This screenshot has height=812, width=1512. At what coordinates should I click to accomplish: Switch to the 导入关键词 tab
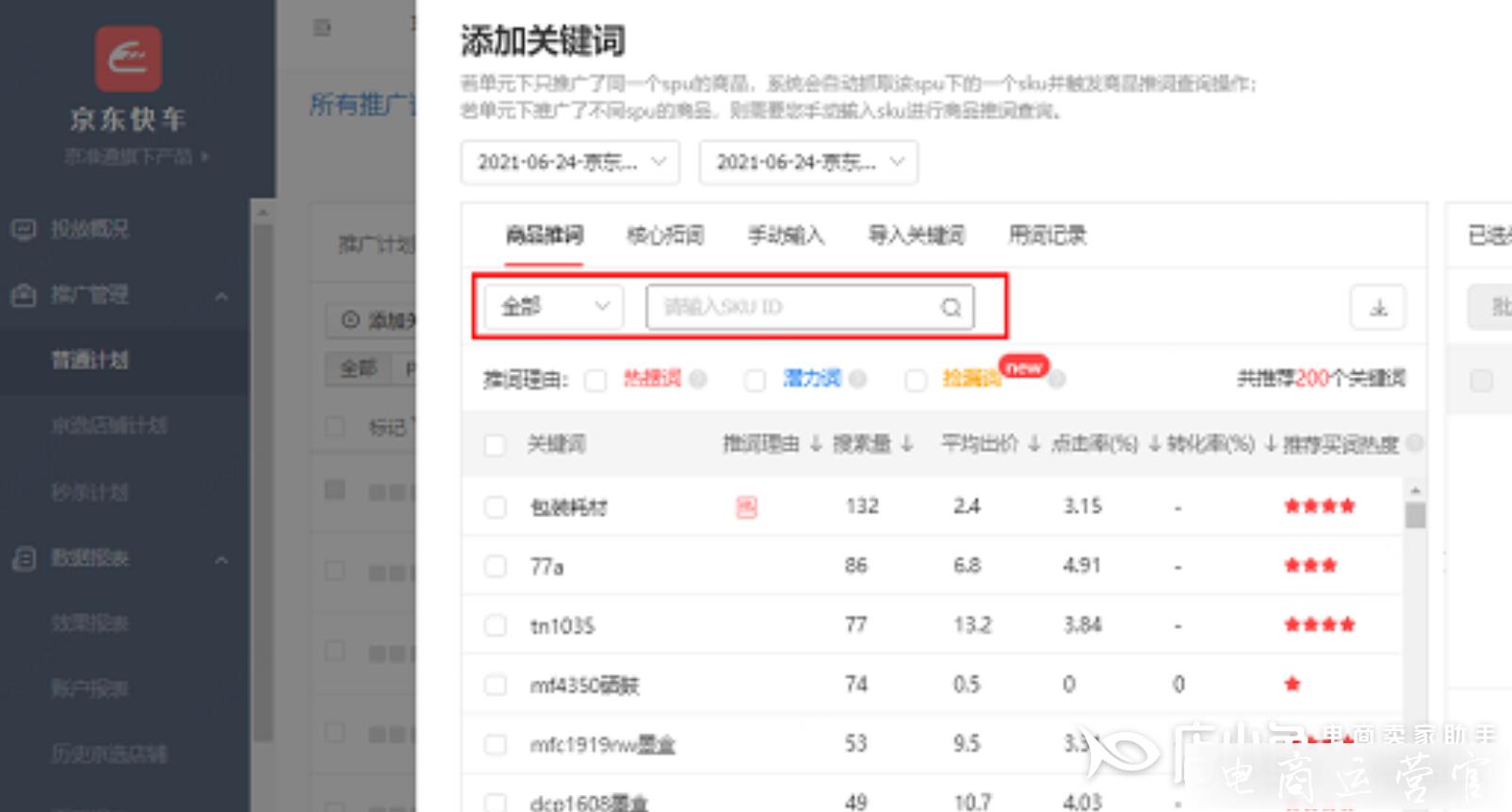[x=916, y=235]
